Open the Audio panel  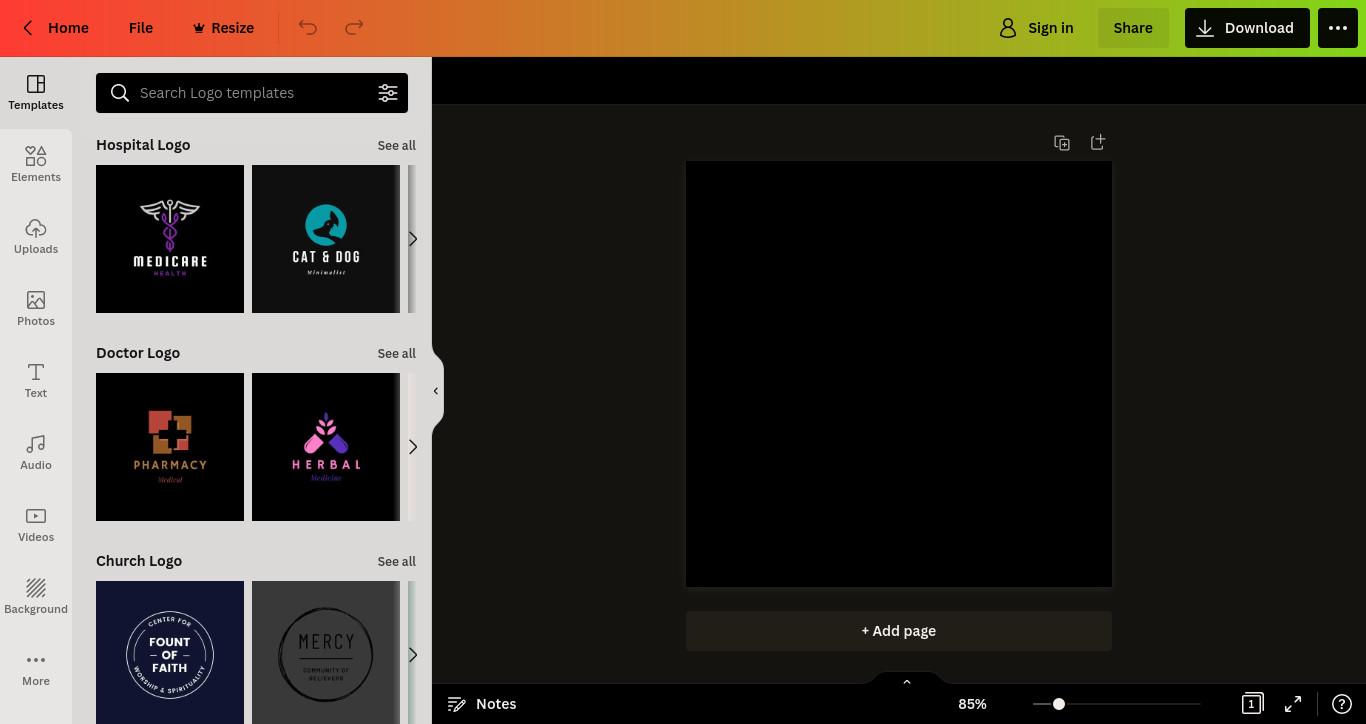(36, 453)
